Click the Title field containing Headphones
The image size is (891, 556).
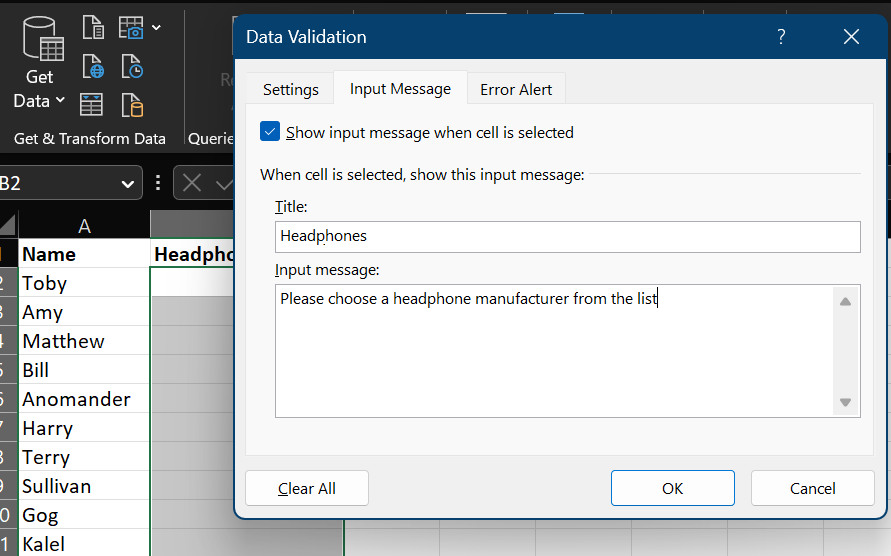point(568,236)
